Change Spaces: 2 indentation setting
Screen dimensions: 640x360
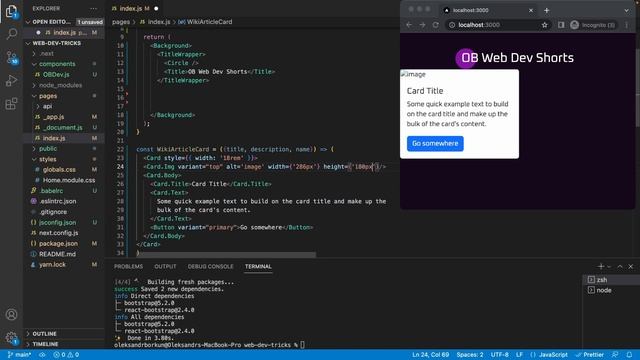tap(470, 355)
